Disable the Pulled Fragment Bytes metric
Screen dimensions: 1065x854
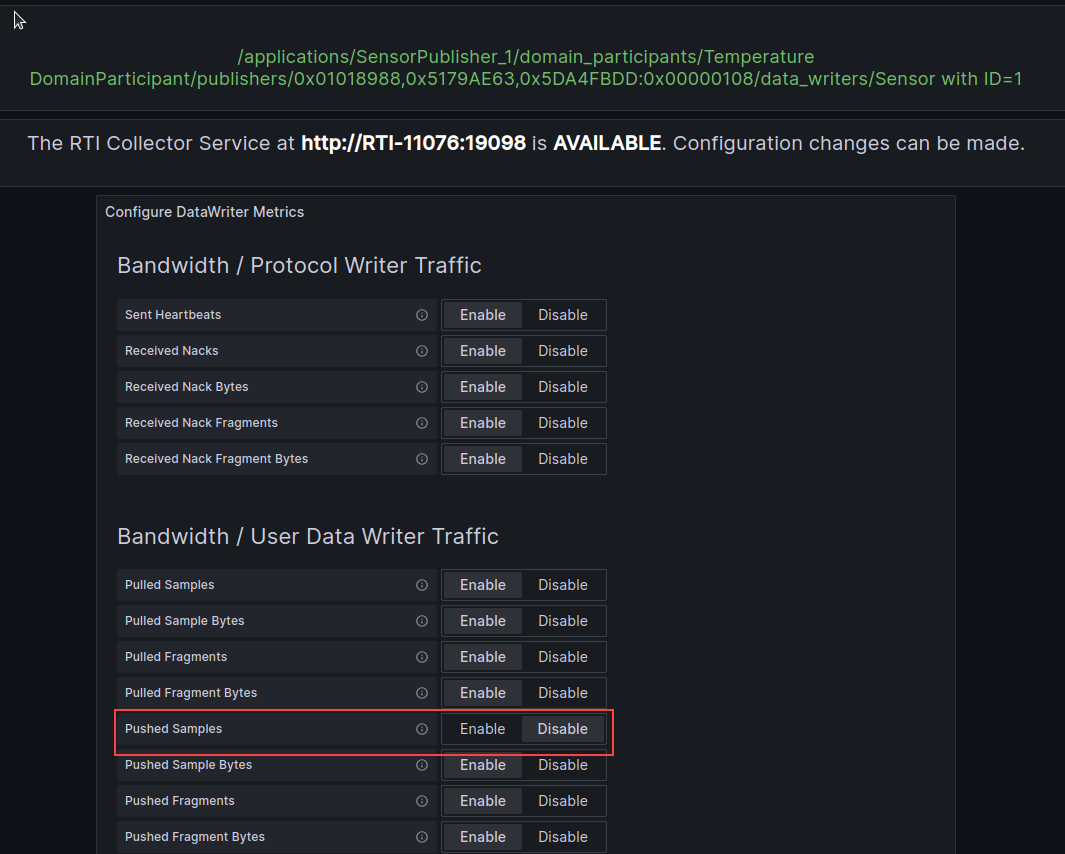click(562, 692)
